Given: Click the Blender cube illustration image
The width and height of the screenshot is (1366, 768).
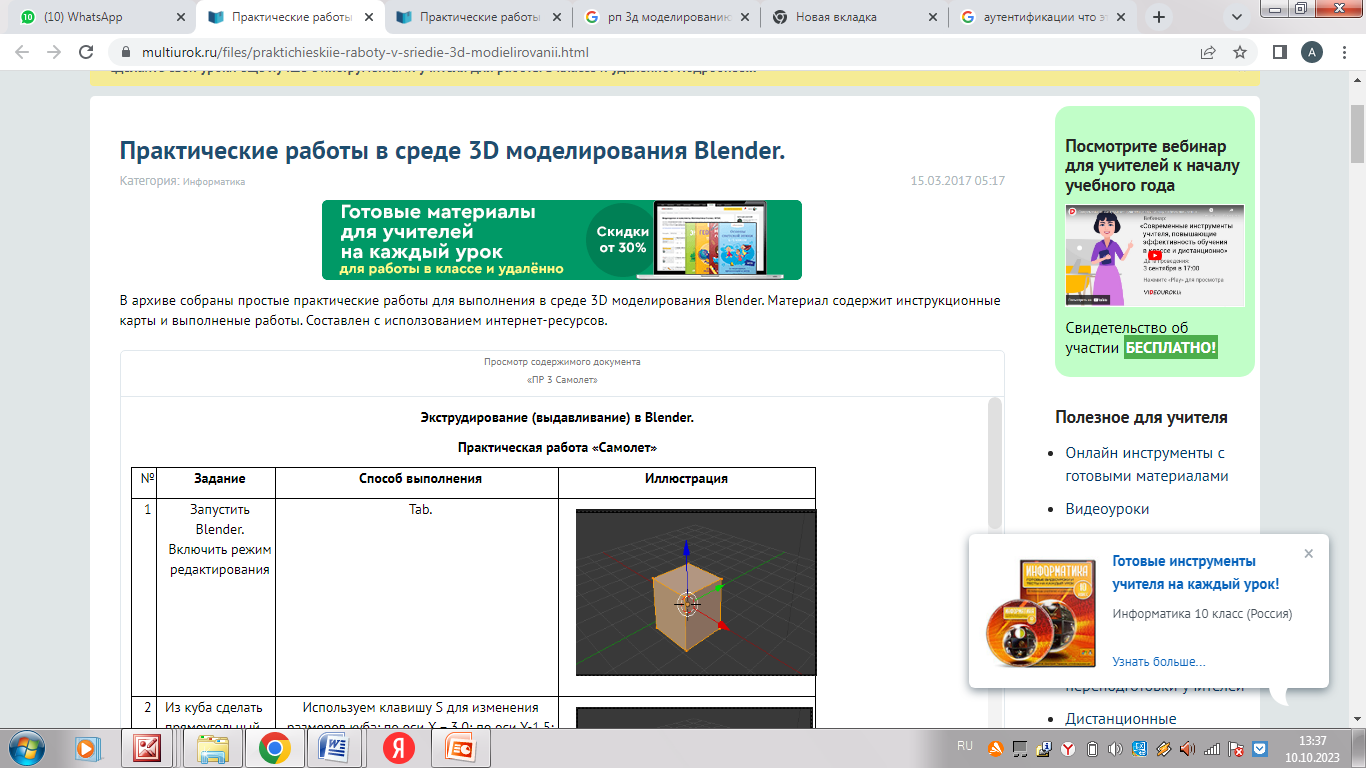Looking at the screenshot, I should 696,592.
